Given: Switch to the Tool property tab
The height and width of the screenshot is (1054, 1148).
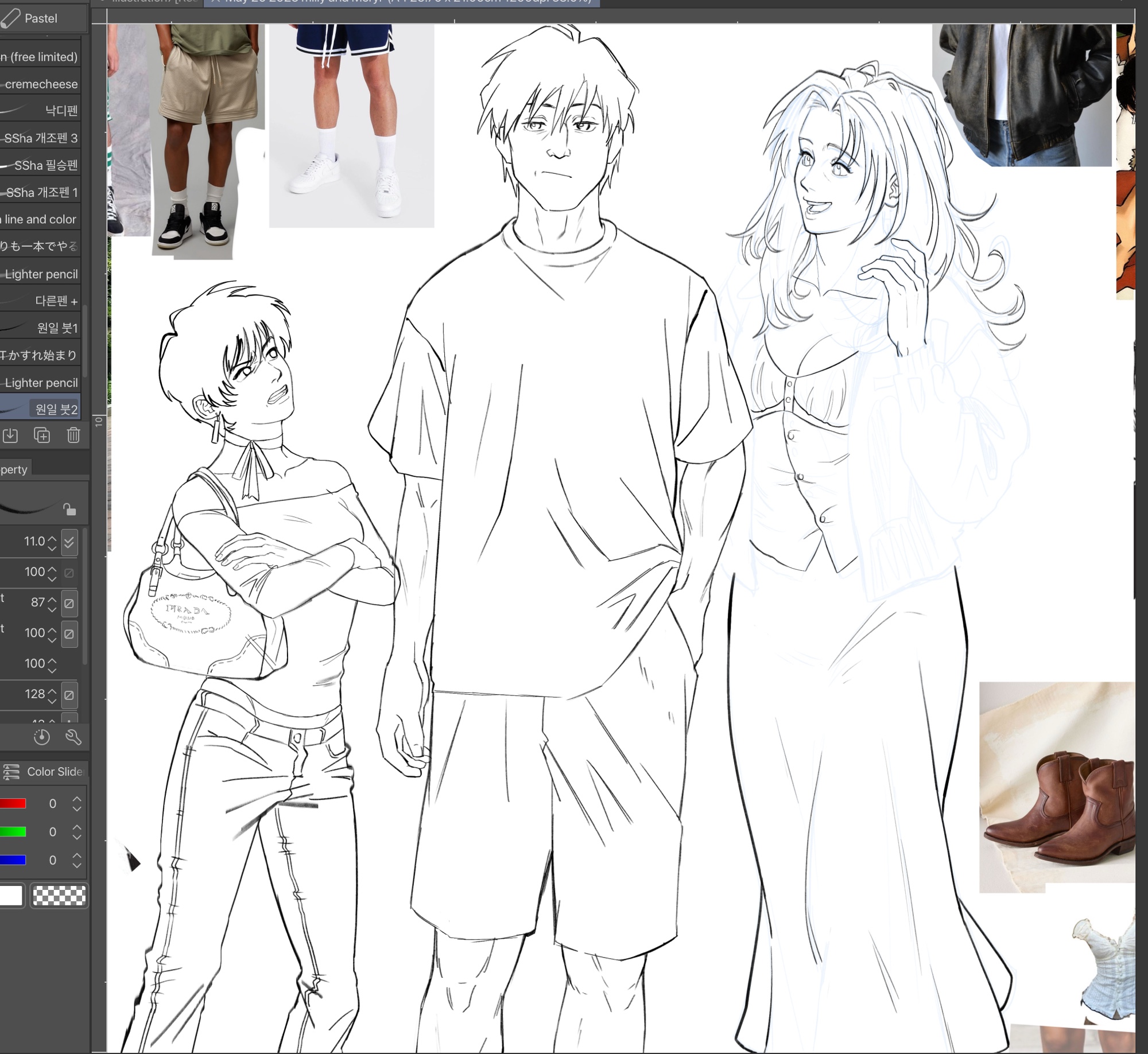Looking at the screenshot, I should 14,469.
